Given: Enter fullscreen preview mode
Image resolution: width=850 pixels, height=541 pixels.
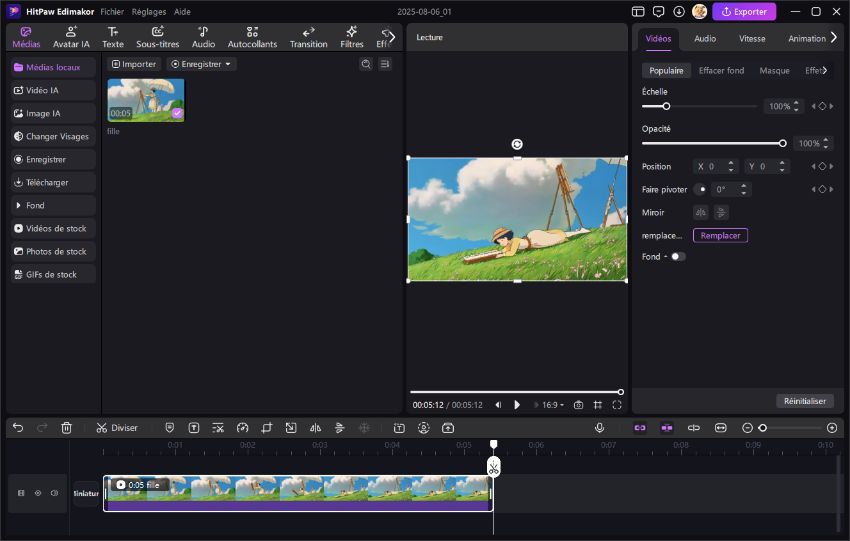Looking at the screenshot, I should (617, 405).
